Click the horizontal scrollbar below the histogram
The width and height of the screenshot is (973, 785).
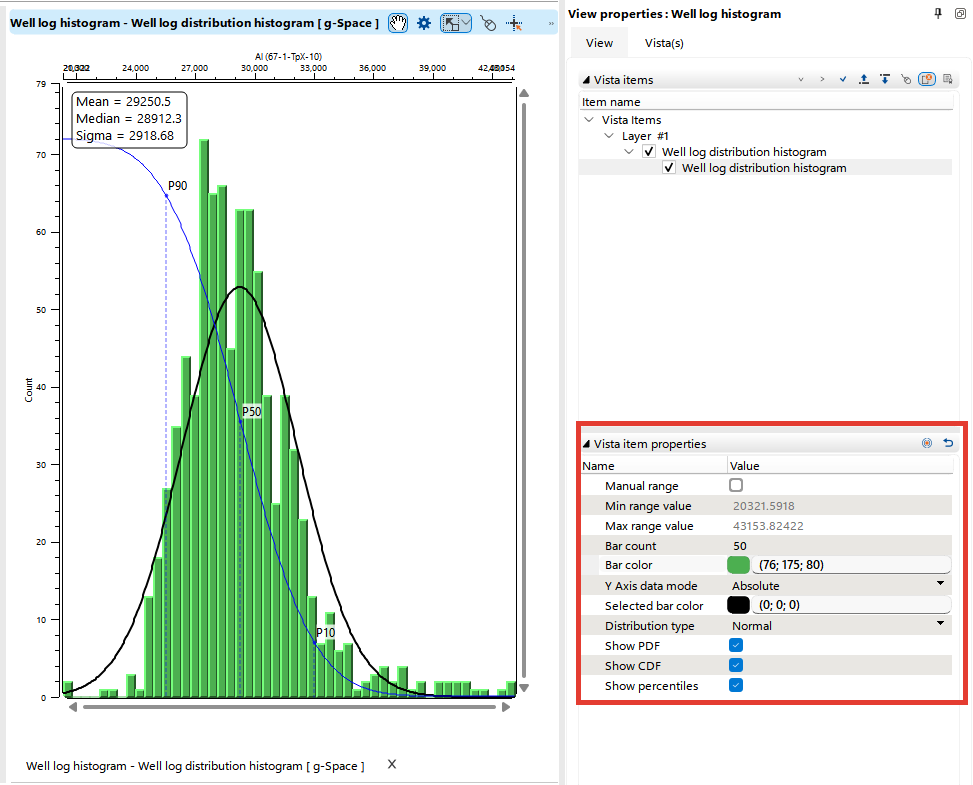pos(290,707)
